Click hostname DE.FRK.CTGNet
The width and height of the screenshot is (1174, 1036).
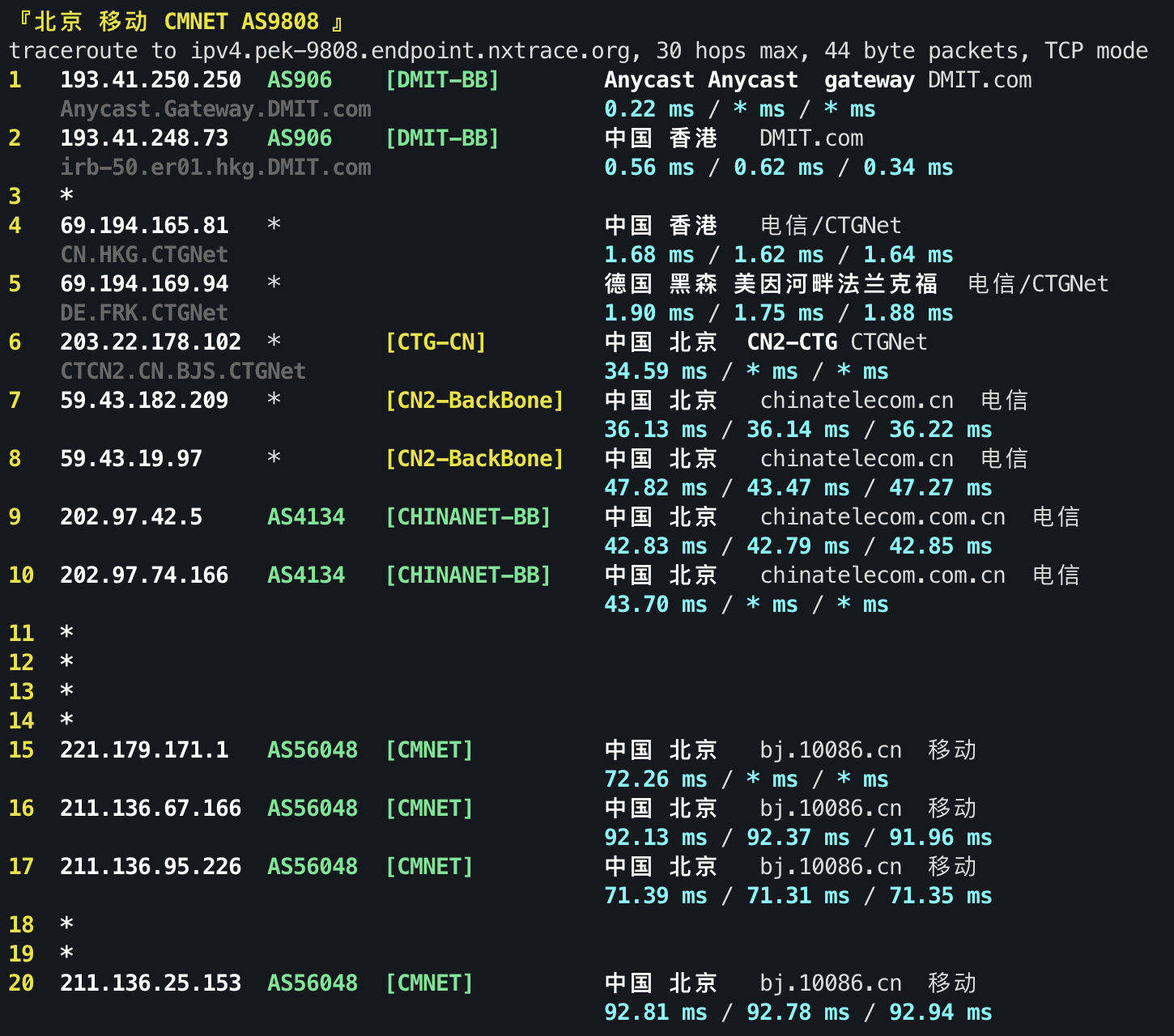coord(144,313)
